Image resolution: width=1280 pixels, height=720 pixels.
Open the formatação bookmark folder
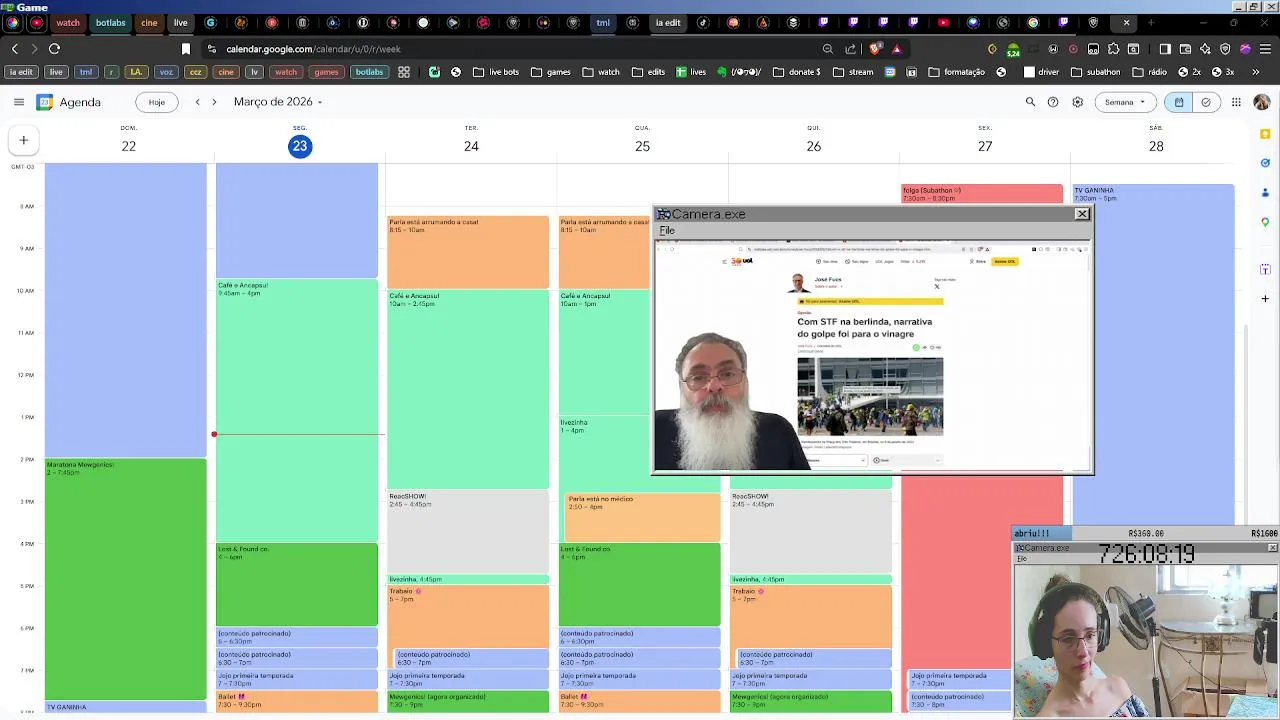(x=957, y=72)
